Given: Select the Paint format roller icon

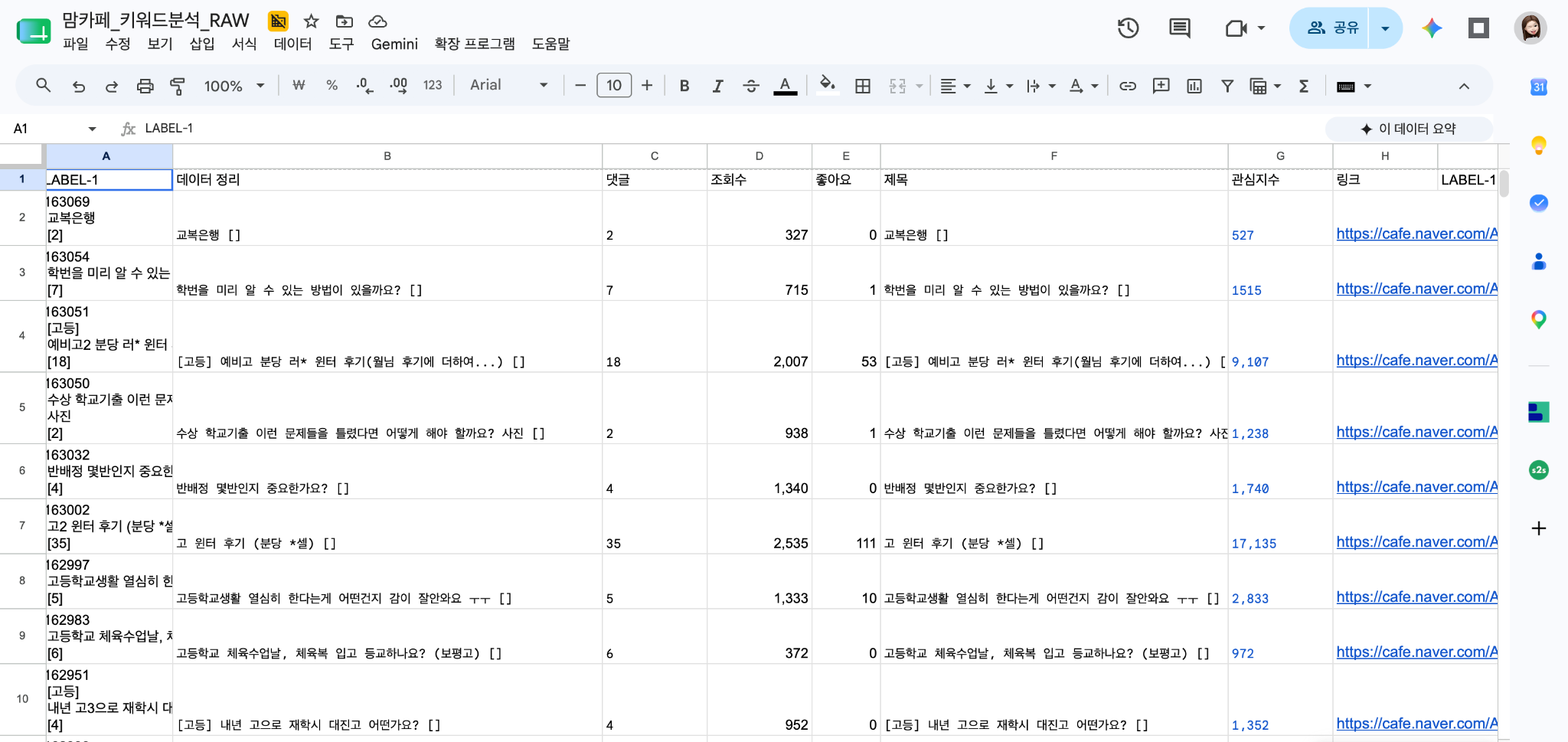Looking at the screenshot, I should 178,87.
